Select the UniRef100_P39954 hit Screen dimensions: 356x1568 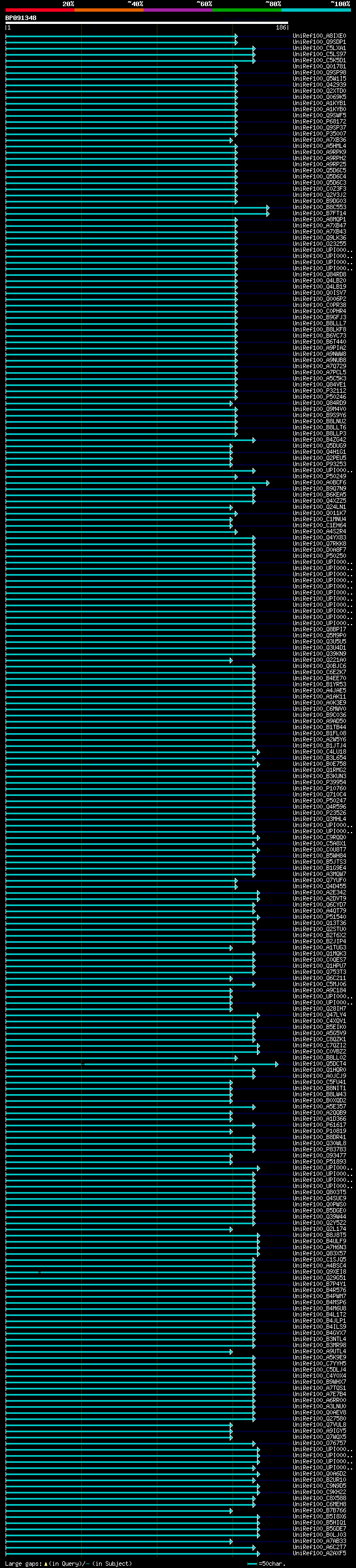[x=319, y=782]
